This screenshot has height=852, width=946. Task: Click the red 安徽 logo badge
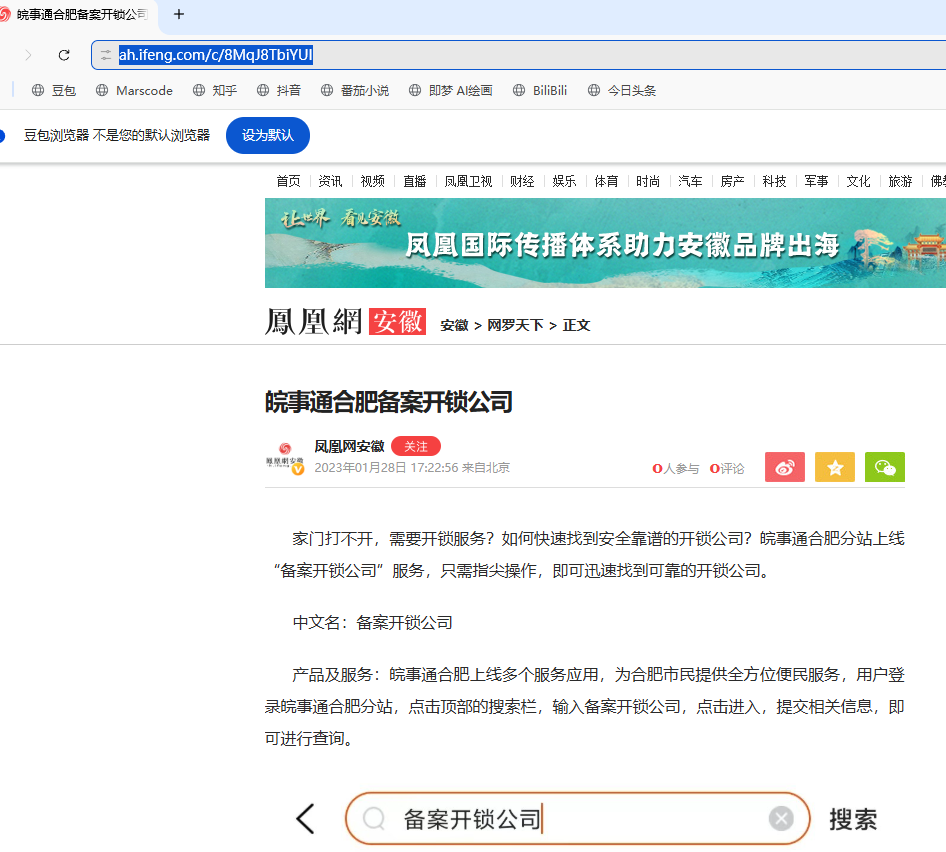pyautogui.click(x=398, y=321)
